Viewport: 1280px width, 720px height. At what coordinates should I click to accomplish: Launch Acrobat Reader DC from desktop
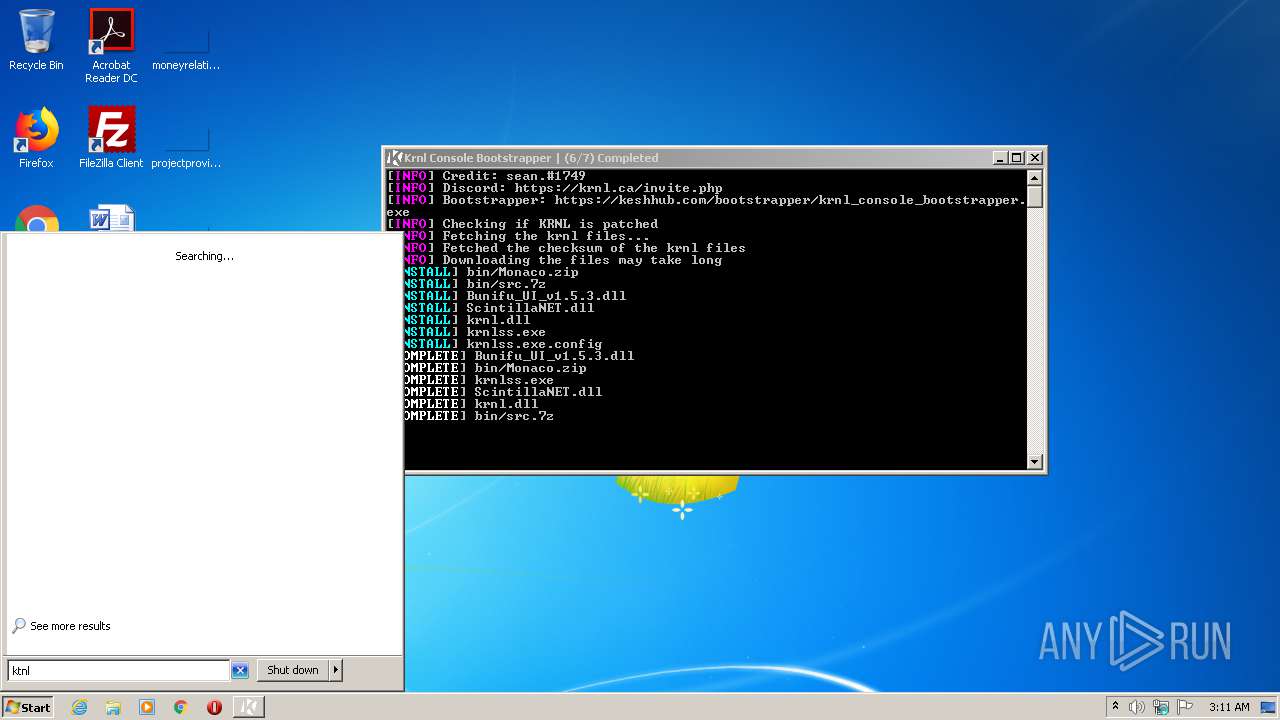click(x=111, y=46)
